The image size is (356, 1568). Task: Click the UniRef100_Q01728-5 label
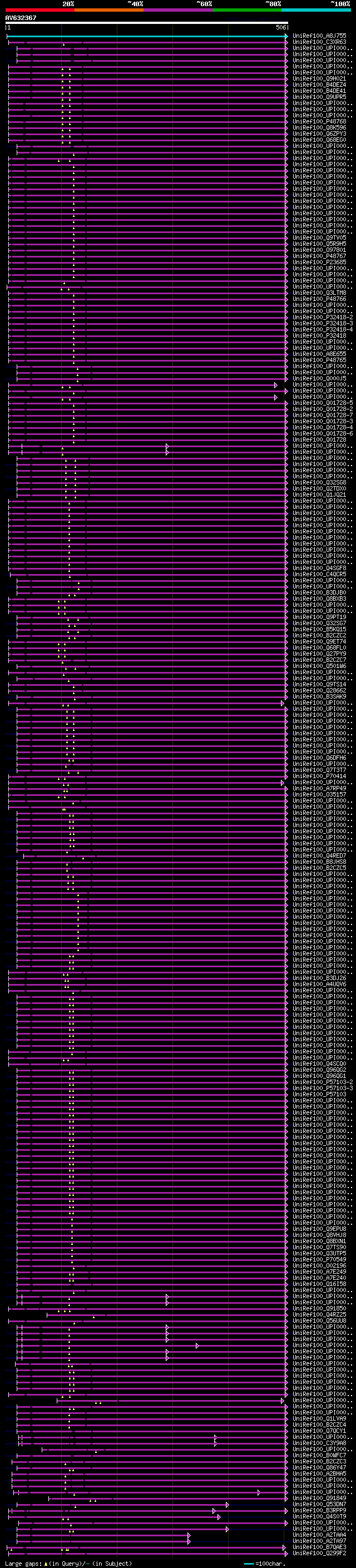pyautogui.click(x=323, y=402)
